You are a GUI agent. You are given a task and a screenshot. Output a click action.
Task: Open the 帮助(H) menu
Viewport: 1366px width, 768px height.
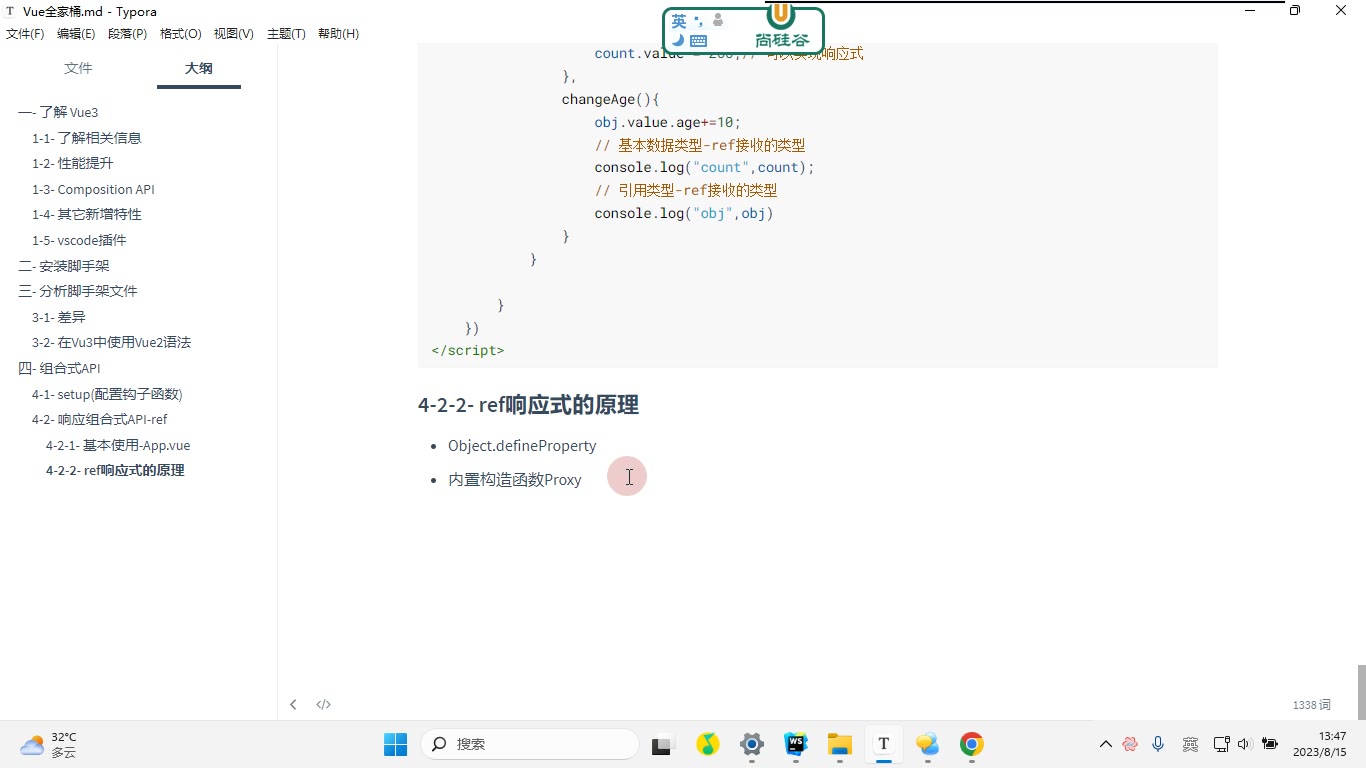click(x=338, y=34)
